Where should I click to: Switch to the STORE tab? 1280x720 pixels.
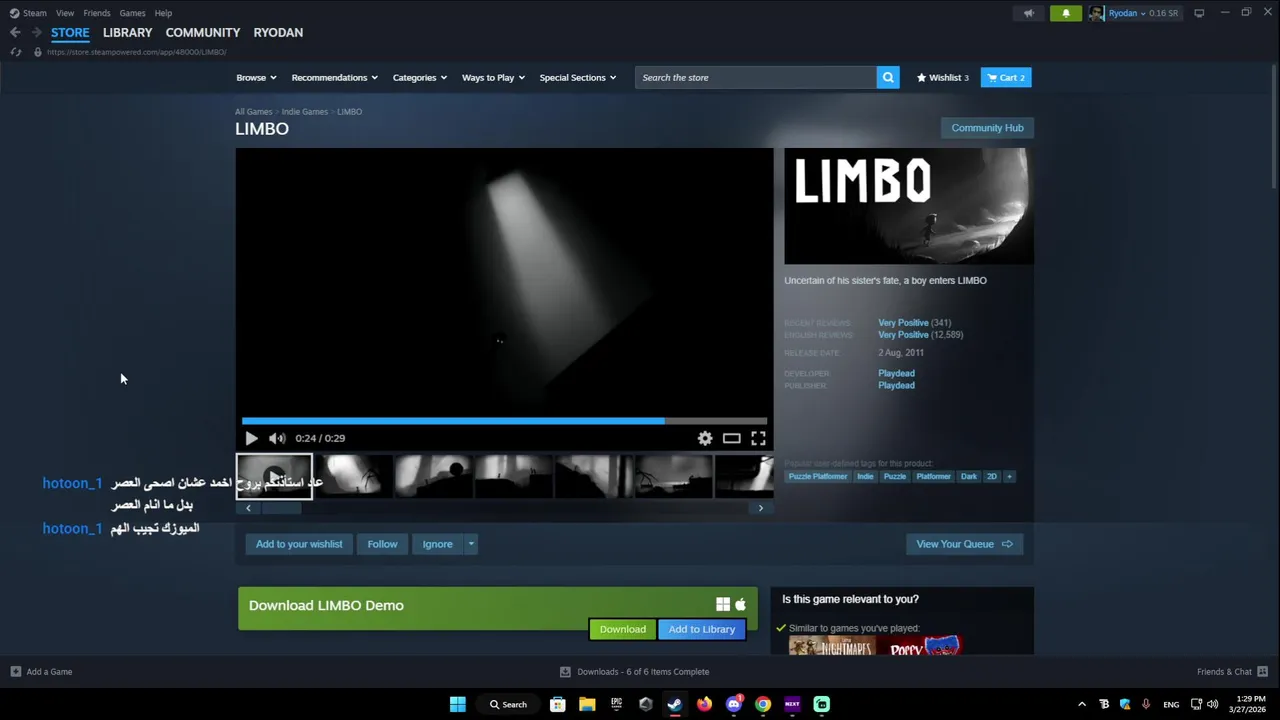[x=70, y=33]
